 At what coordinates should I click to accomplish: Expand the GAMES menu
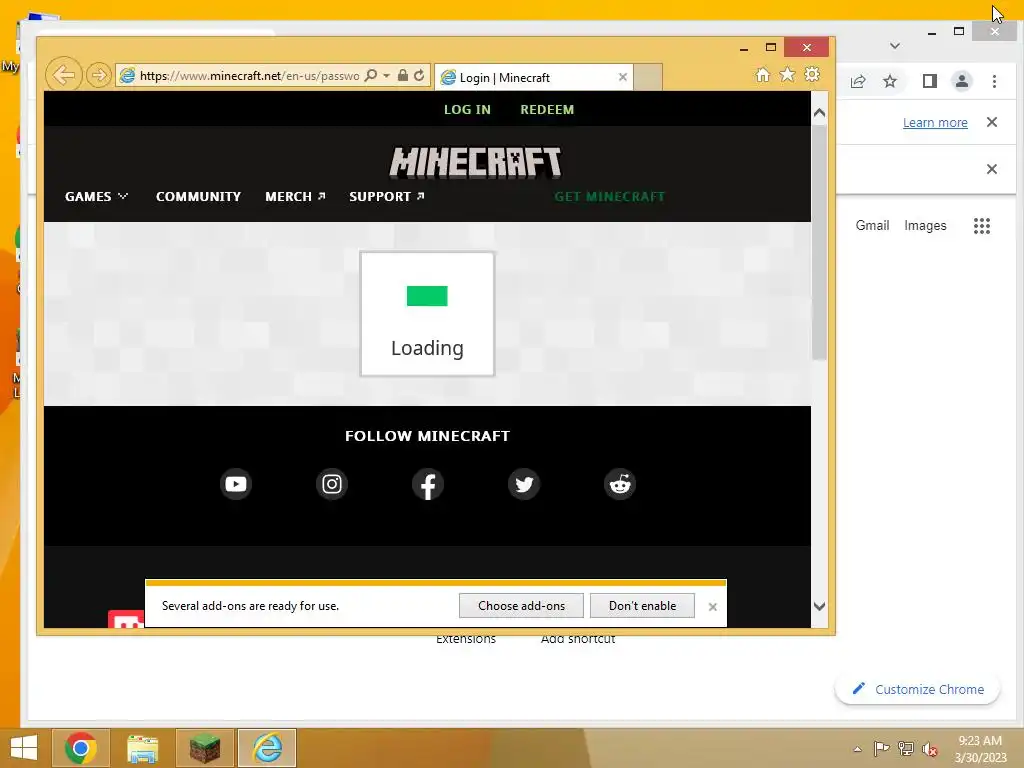coord(96,197)
